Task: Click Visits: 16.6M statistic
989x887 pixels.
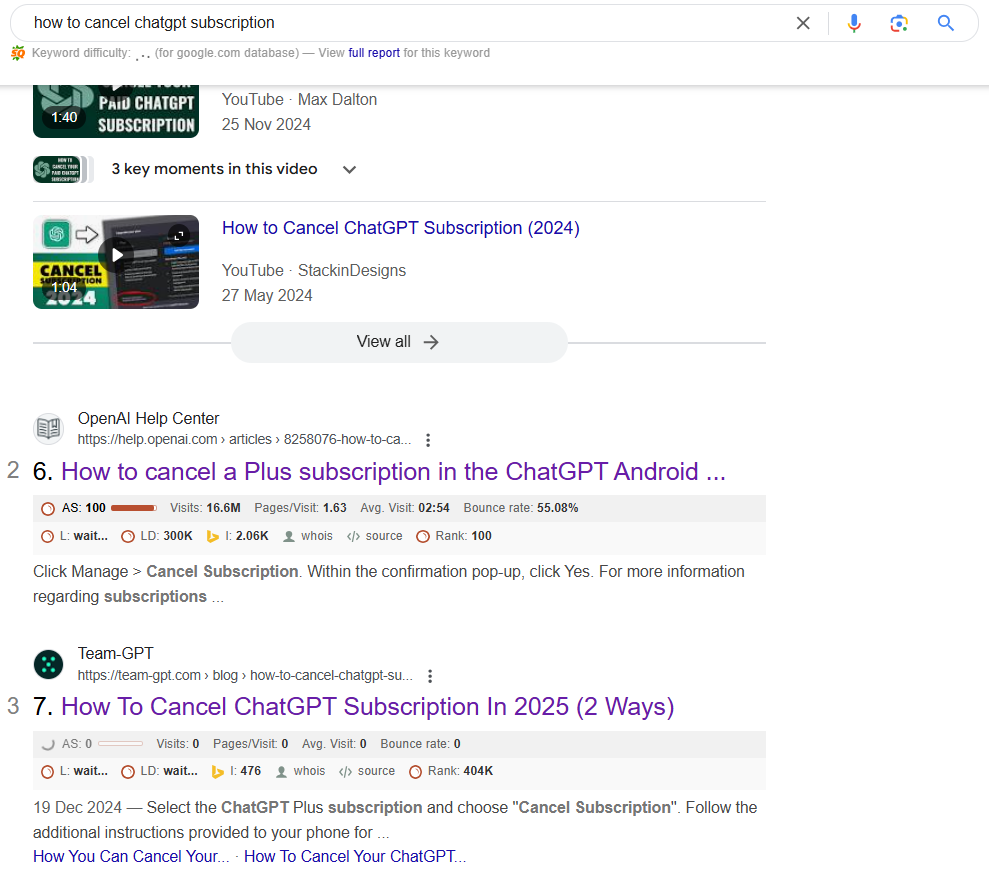Action: click(205, 508)
